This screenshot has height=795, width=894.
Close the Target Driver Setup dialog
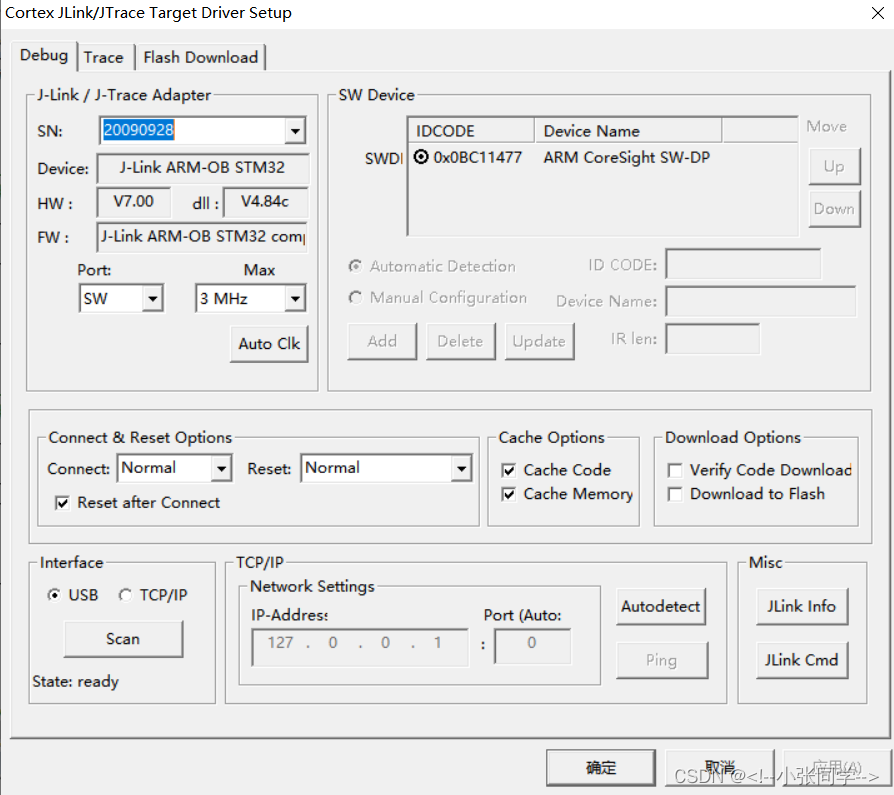pos(877,13)
